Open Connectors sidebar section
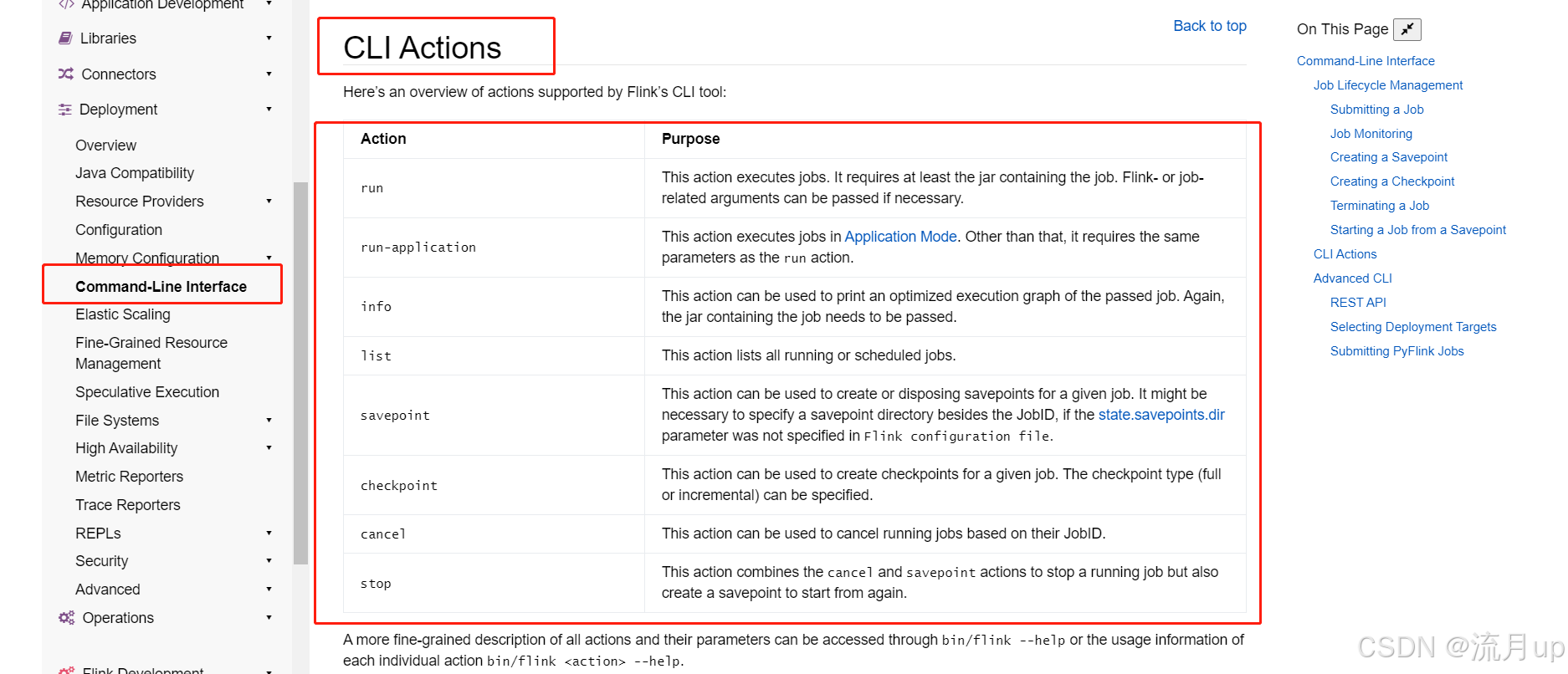This screenshot has width=1568, height=674. click(x=119, y=74)
